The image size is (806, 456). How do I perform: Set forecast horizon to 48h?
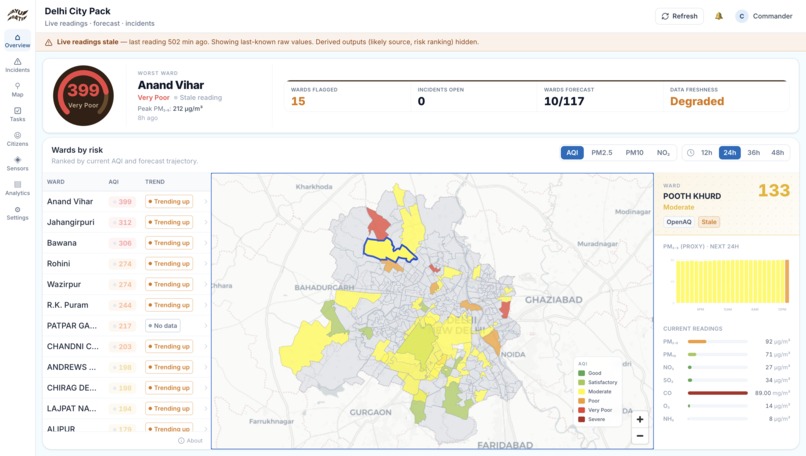click(777, 153)
